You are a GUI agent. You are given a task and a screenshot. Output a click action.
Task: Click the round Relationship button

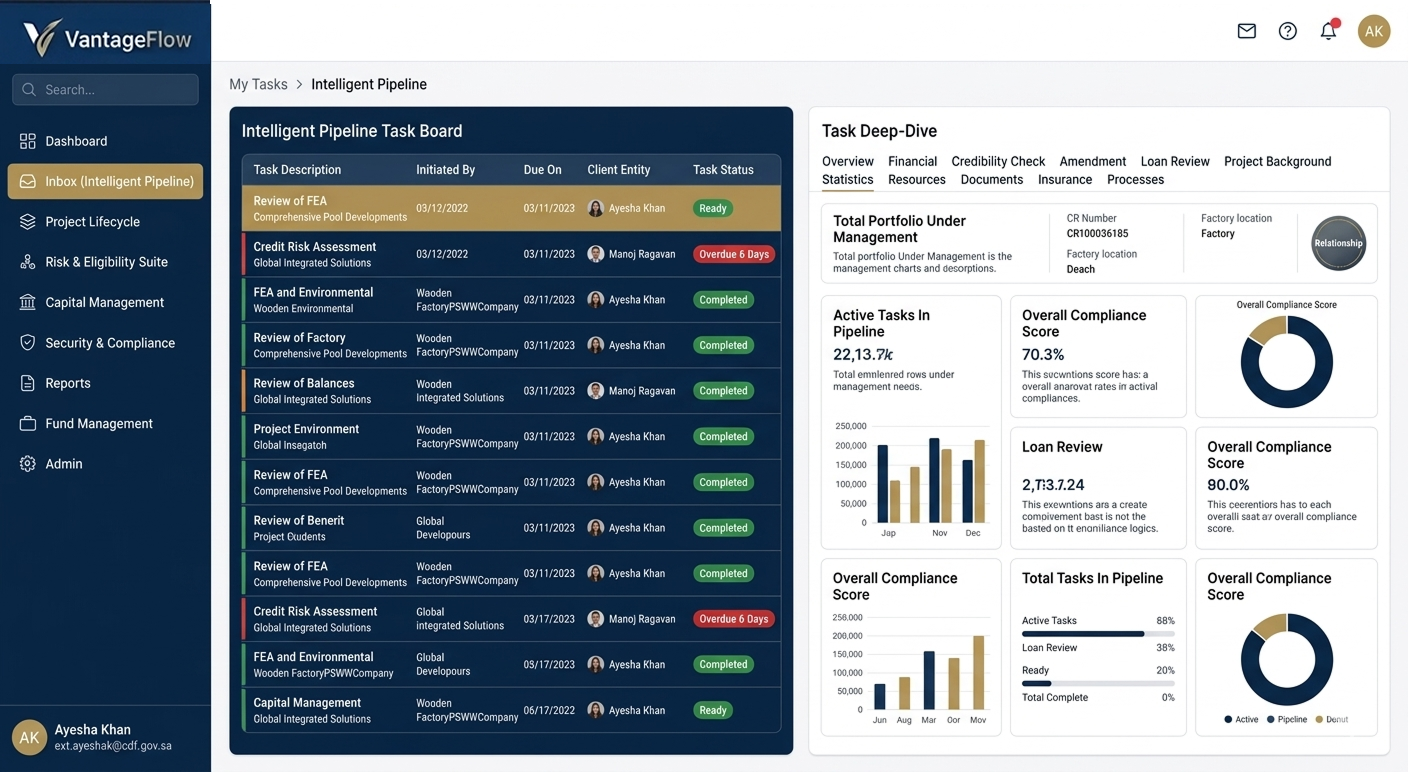pyautogui.click(x=1338, y=243)
